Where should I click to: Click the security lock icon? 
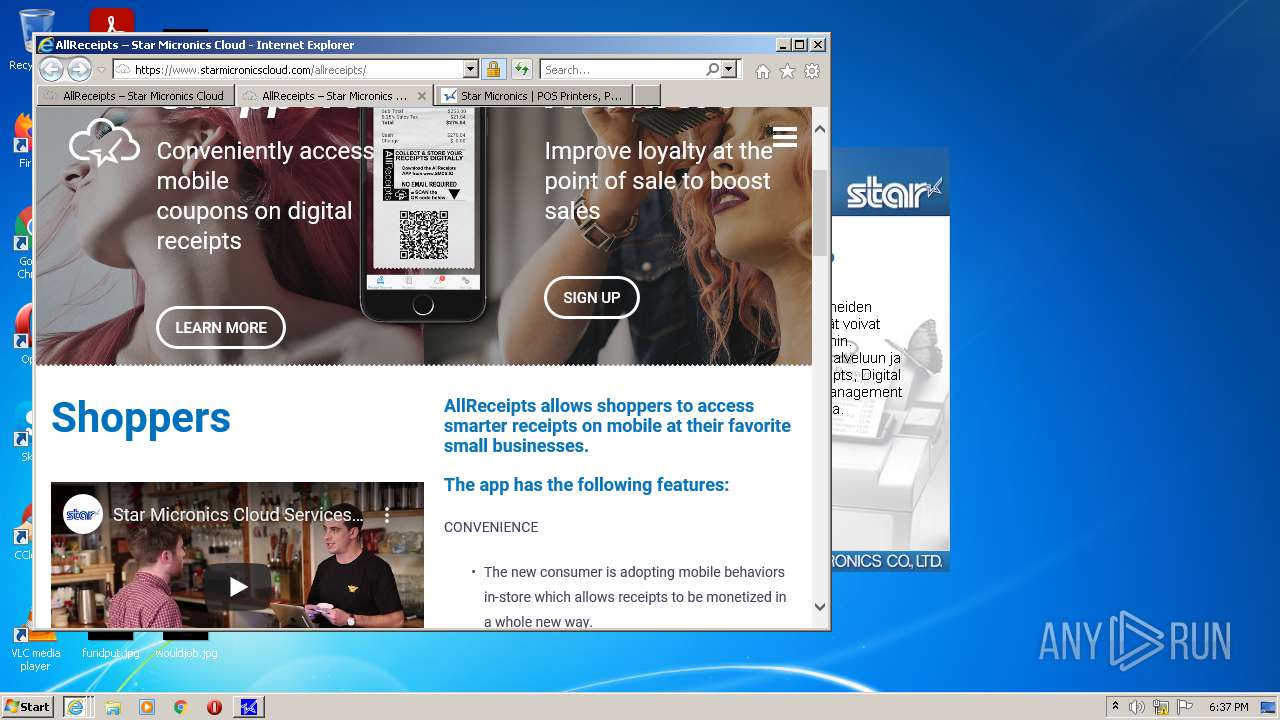pos(493,70)
